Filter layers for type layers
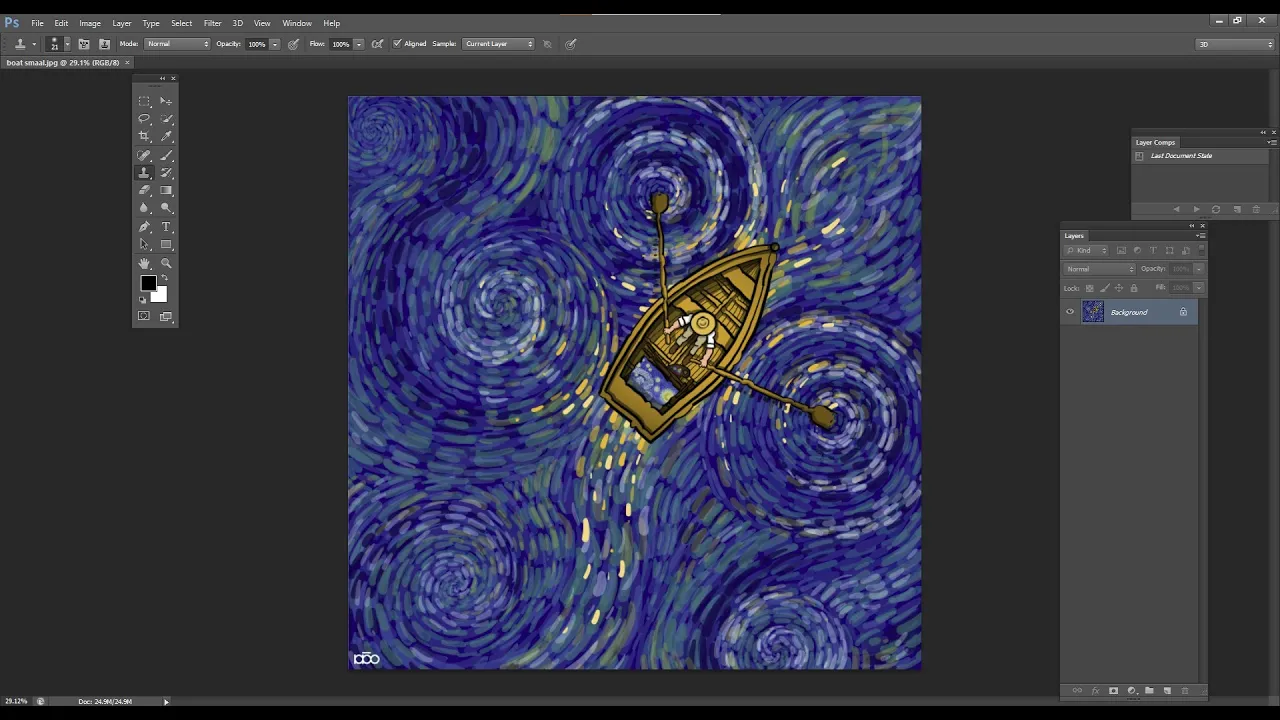 (1153, 251)
